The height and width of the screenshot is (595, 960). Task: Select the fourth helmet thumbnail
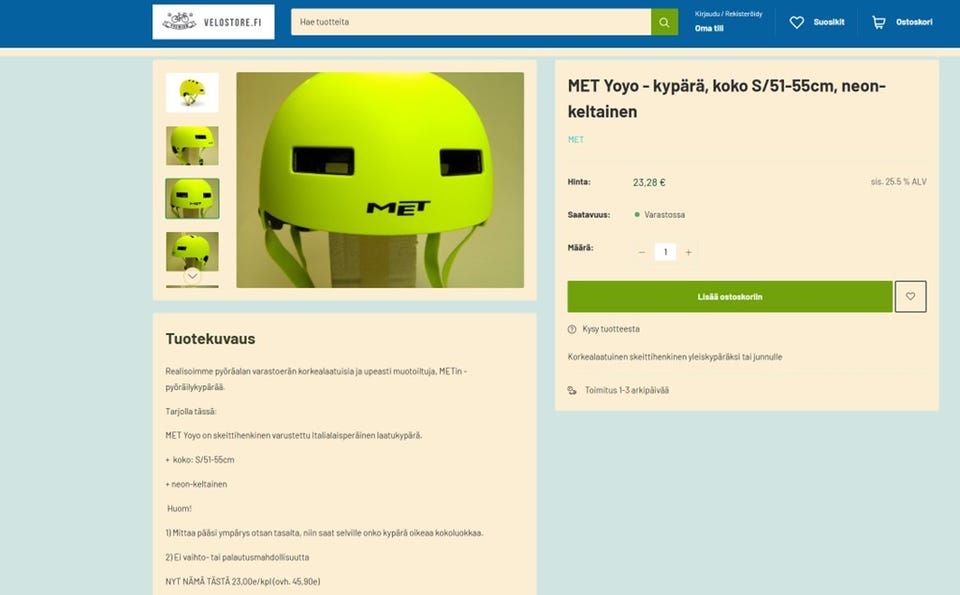(192, 252)
